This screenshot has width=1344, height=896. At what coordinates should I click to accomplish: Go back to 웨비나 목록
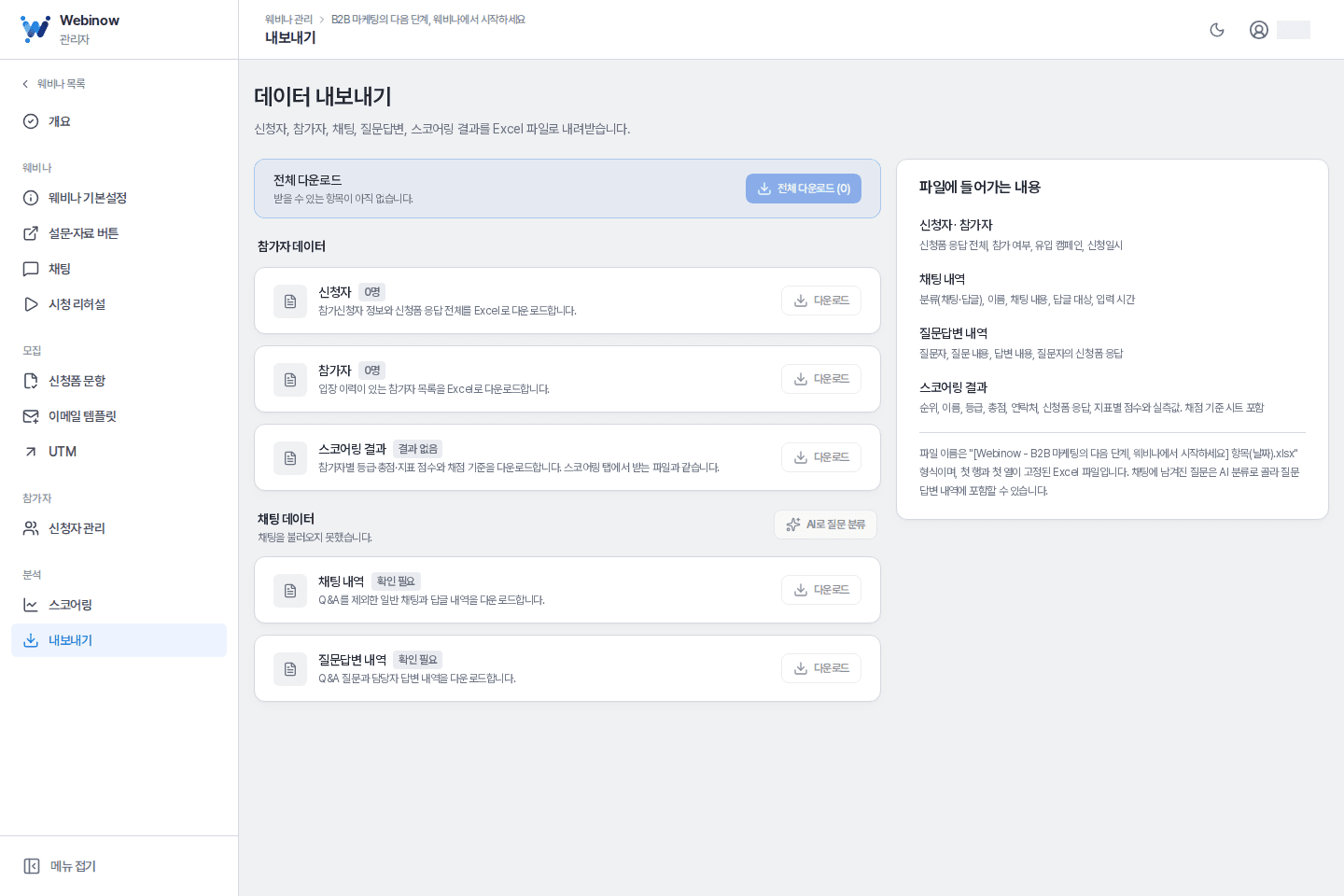[54, 84]
